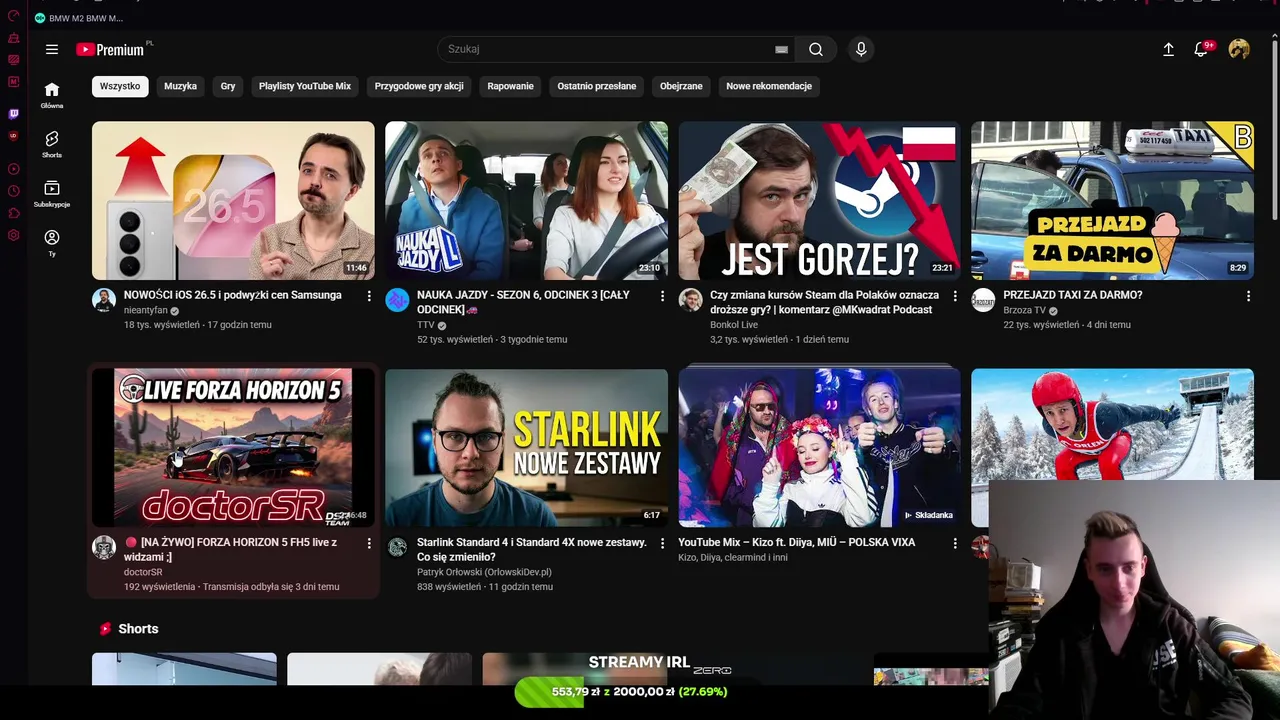Image resolution: width=1280 pixels, height=720 pixels.
Task: Start voice search with microphone icon
Action: coord(861,49)
